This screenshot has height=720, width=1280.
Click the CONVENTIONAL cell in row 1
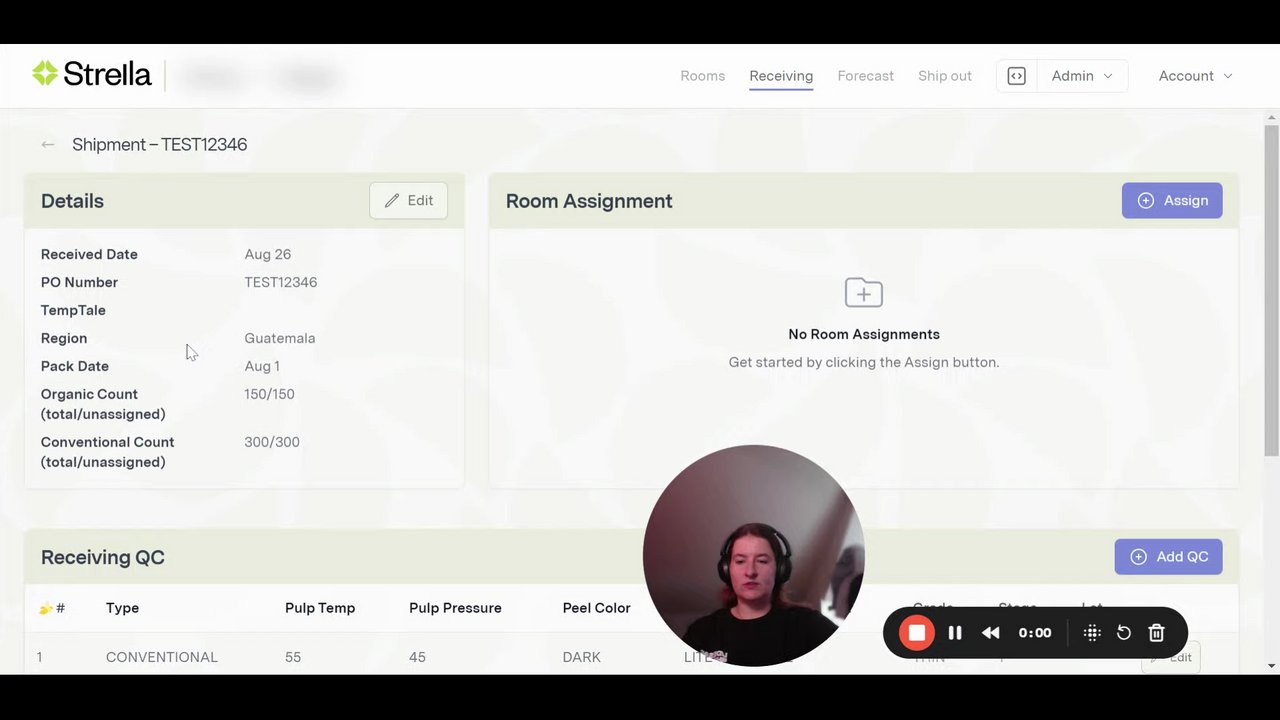pyautogui.click(x=162, y=657)
